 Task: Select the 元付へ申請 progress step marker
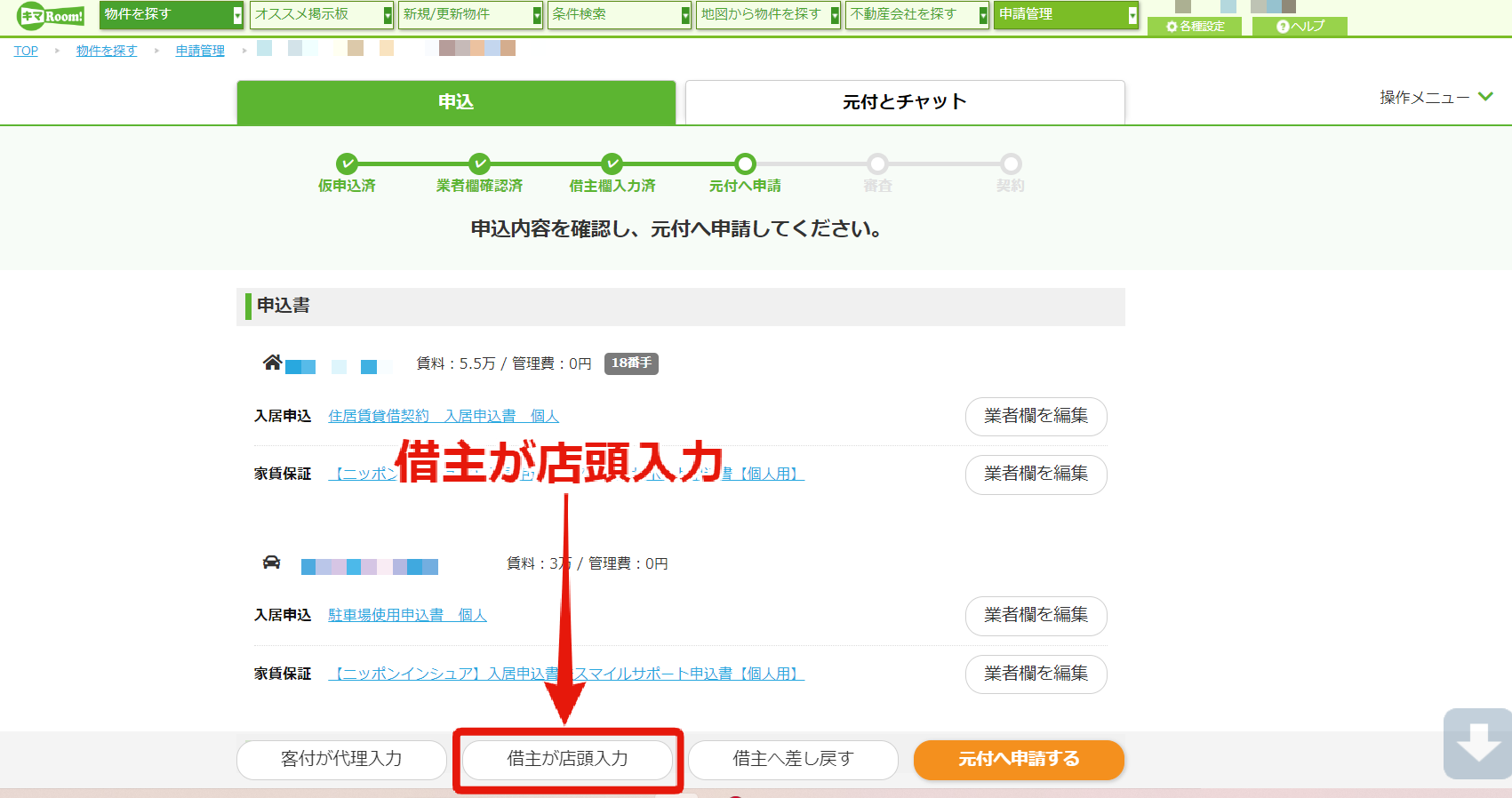point(745,164)
